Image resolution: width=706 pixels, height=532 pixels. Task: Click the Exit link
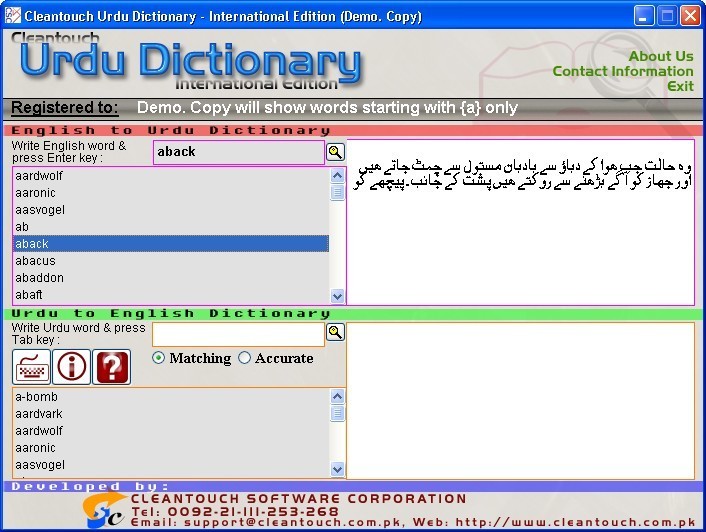680,86
